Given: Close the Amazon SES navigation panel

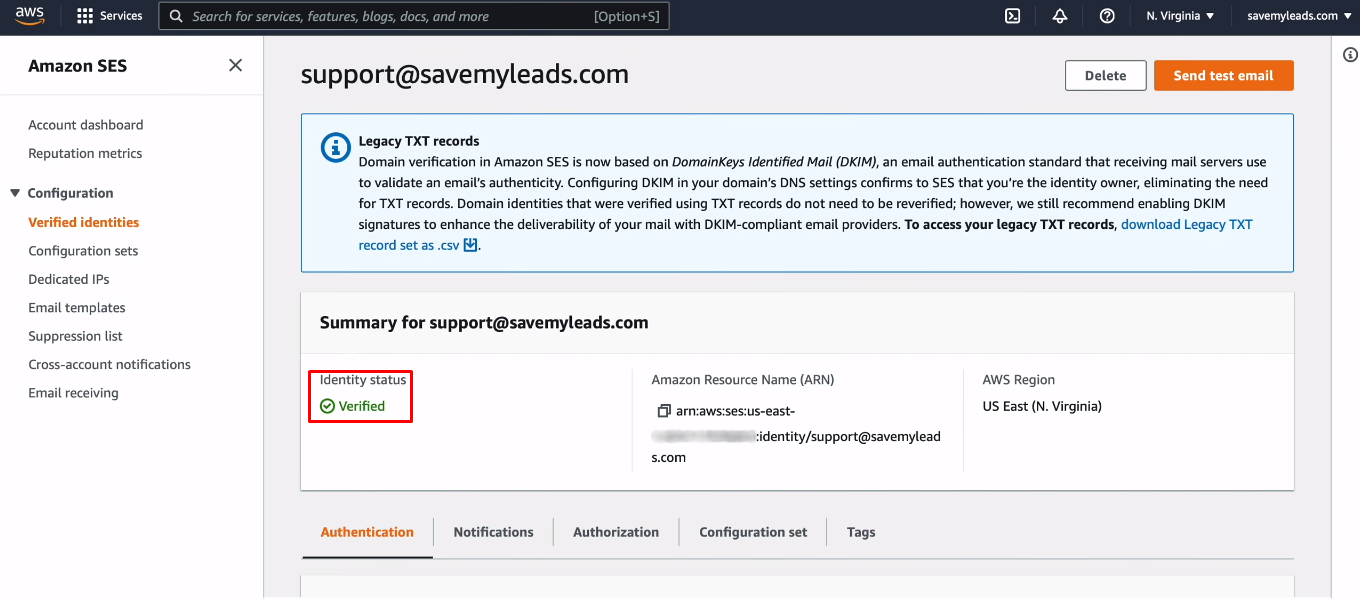Looking at the screenshot, I should tap(236, 65).
